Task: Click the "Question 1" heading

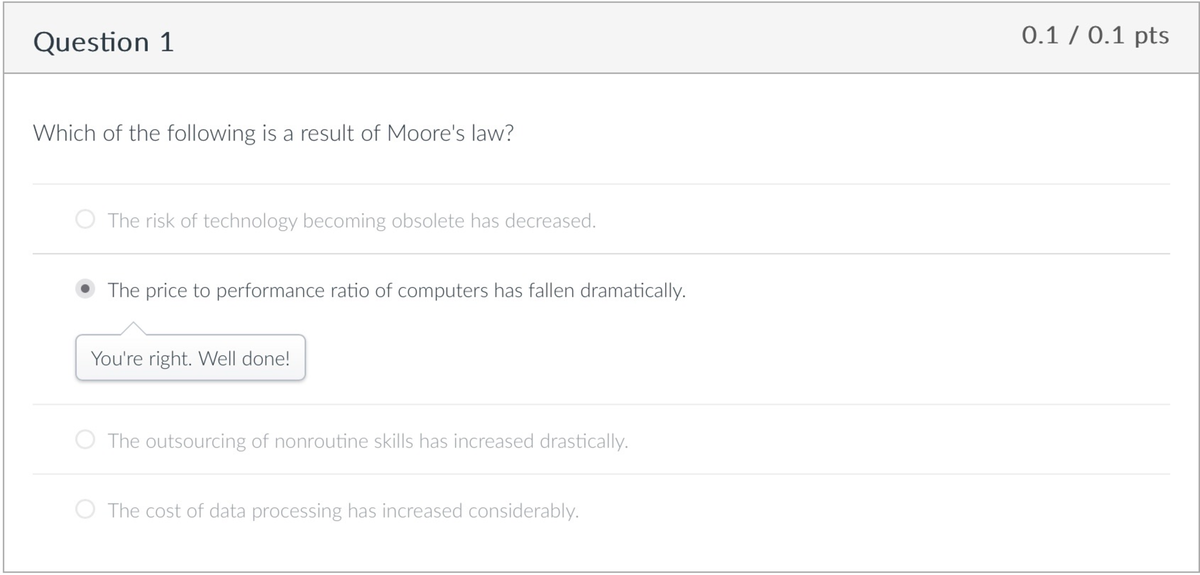Action: click(104, 42)
